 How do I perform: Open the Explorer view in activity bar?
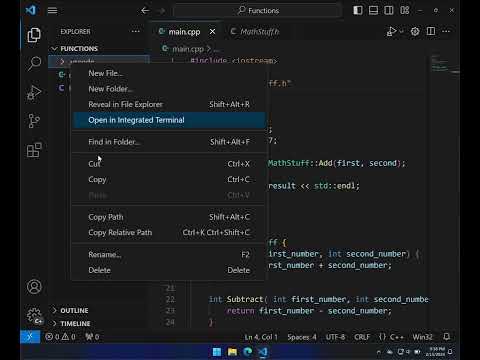[x=34, y=35]
